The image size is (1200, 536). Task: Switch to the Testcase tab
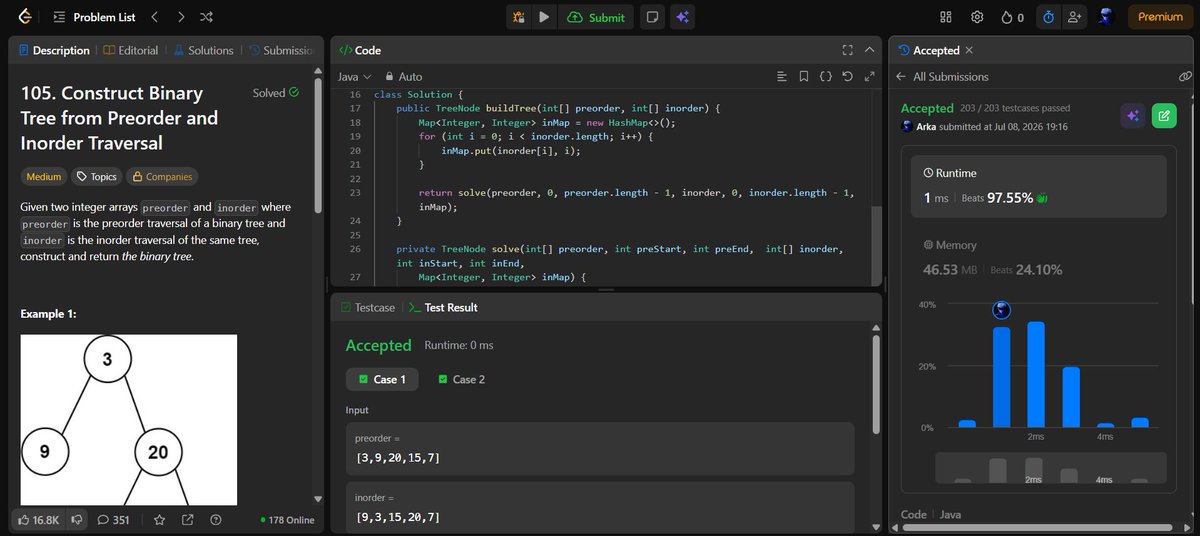pyautogui.click(x=368, y=308)
